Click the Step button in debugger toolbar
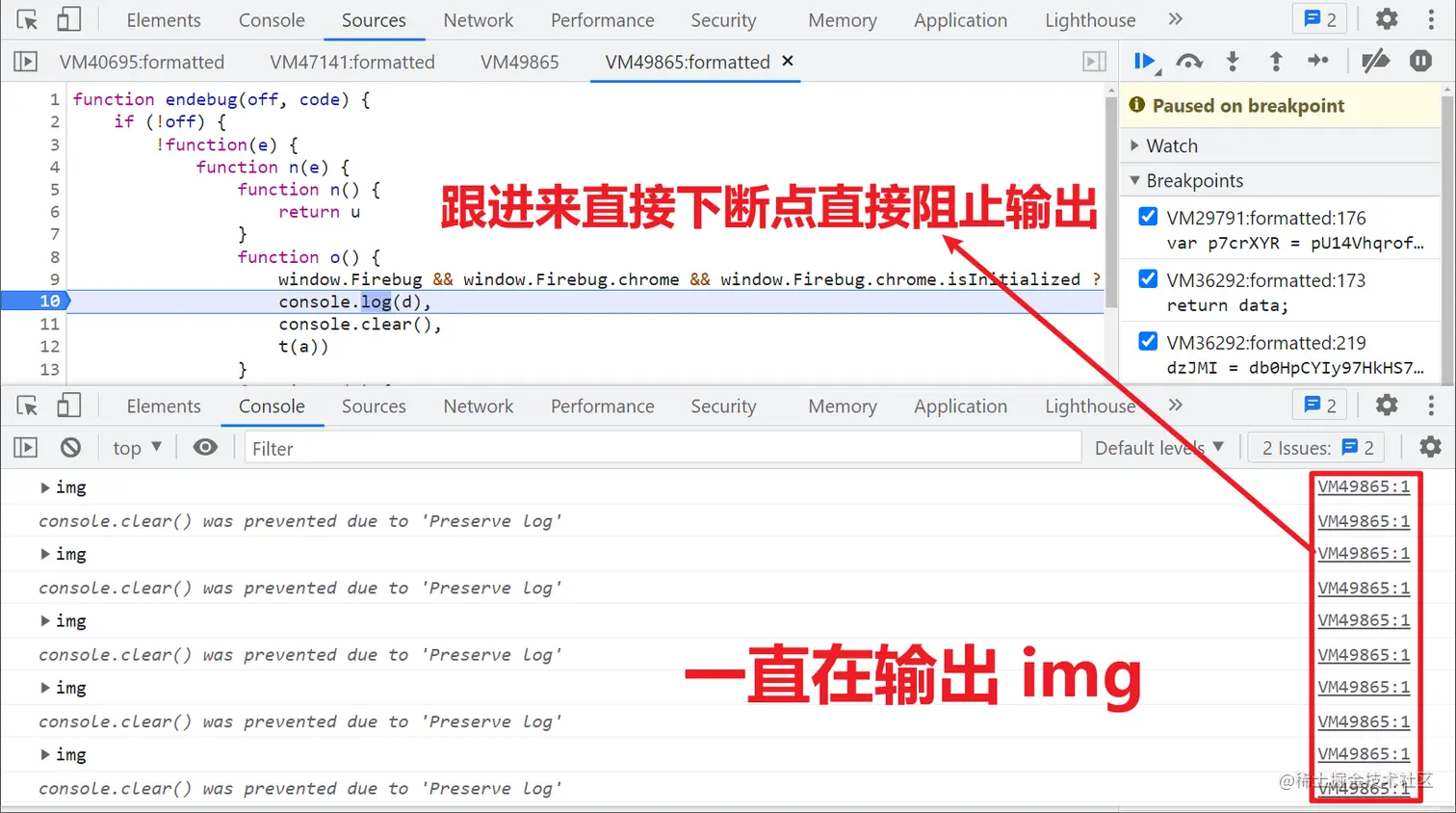Viewport: 1456px width, 813px height. pyautogui.click(x=1318, y=62)
